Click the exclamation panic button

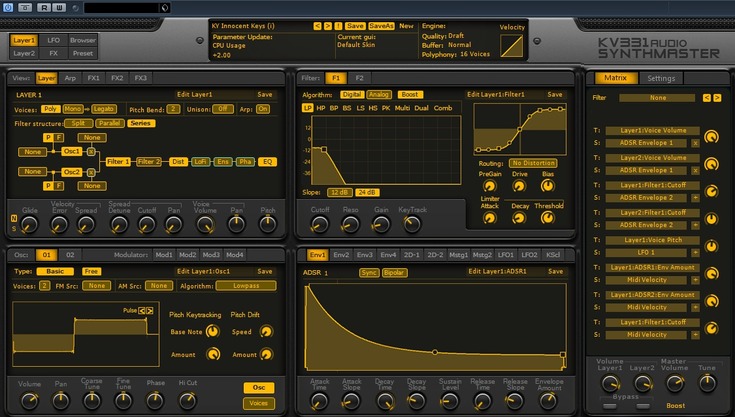[338, 26]
